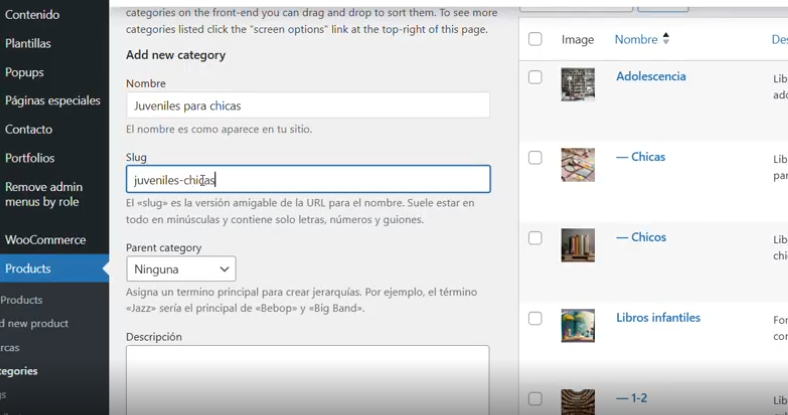Check the Adolescencia row checkbox
Image resolution: width=788 pixels, height=415 pixels.
tap(535, 77)
